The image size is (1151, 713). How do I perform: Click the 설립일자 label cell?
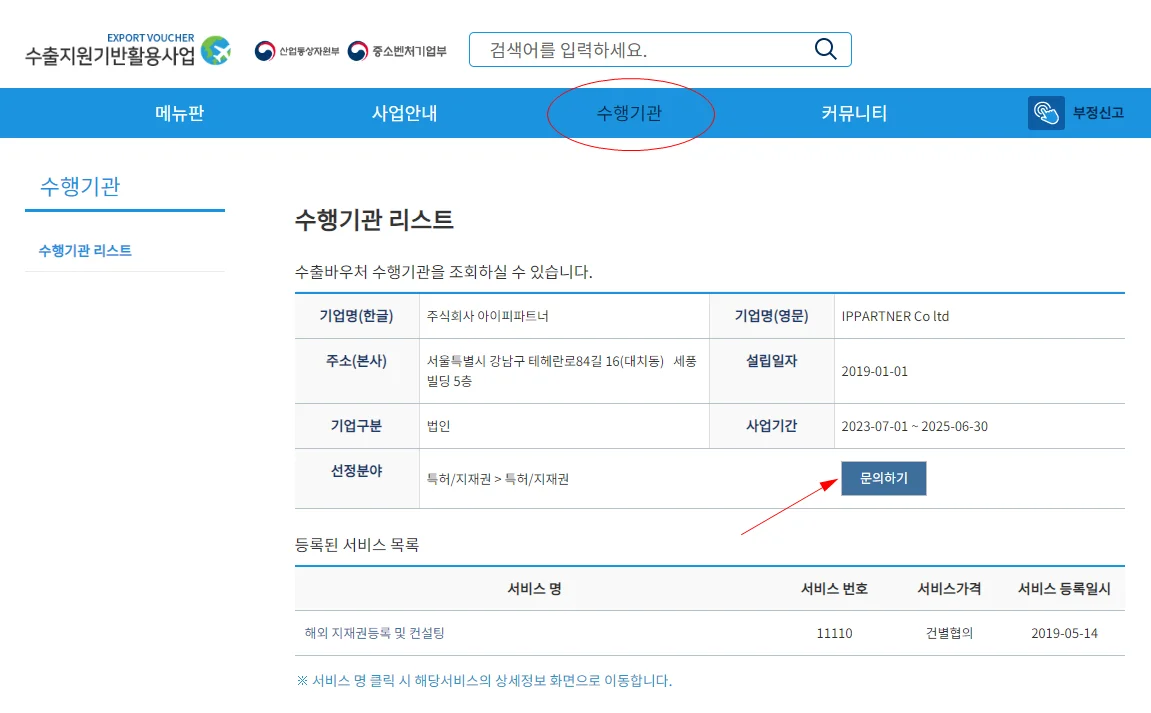pos(771,371)
